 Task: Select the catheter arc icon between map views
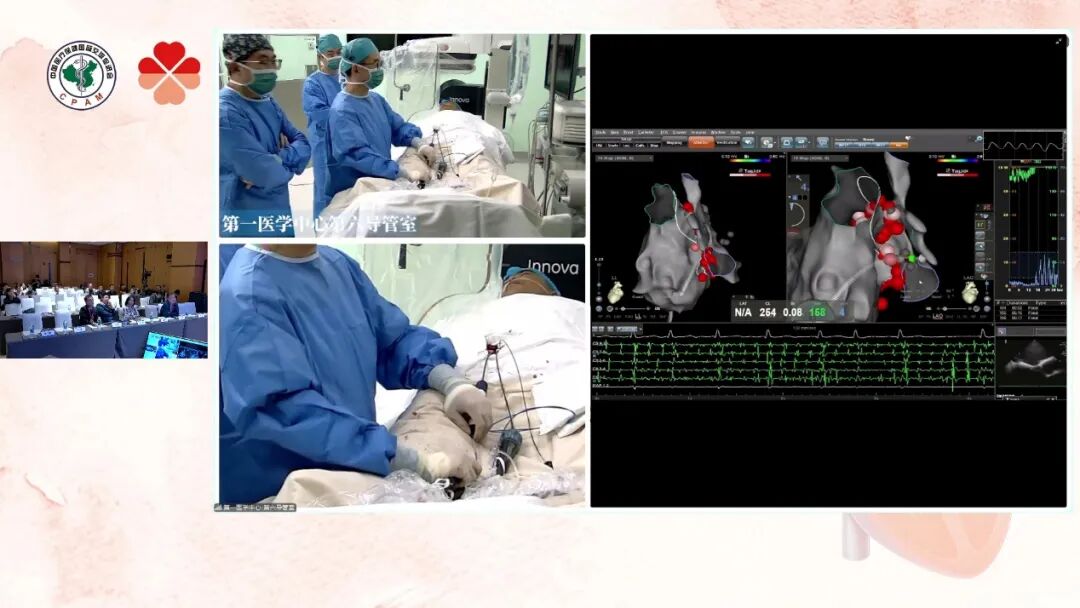(796, 213)
